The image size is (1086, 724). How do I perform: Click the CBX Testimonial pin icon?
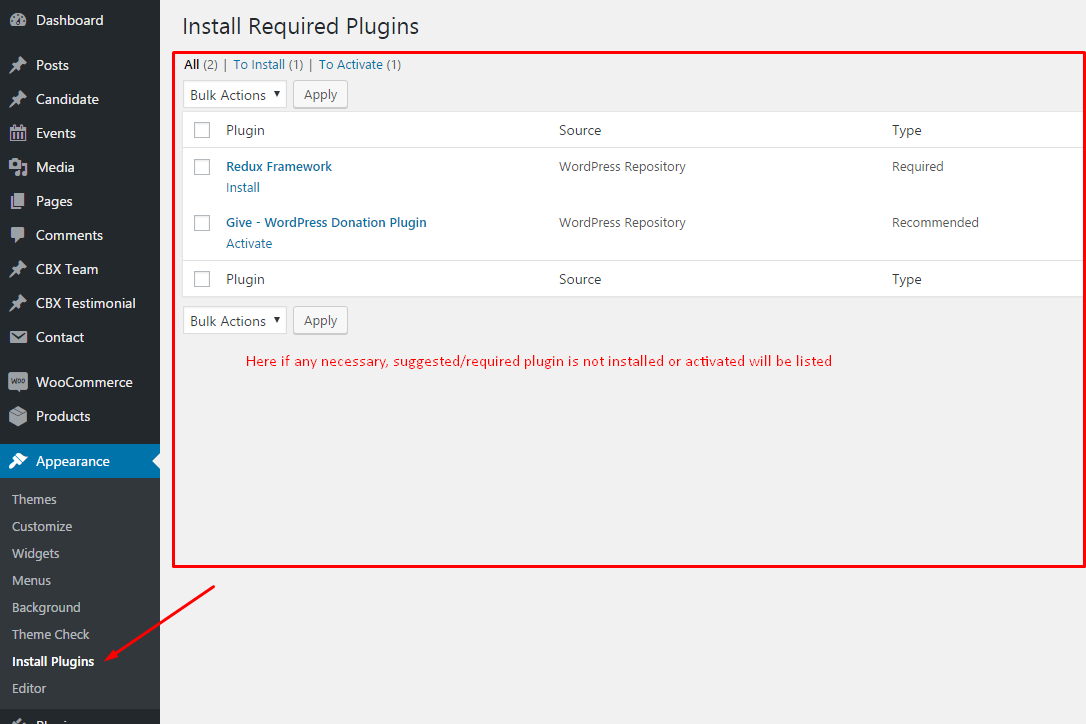coord(18,303)
